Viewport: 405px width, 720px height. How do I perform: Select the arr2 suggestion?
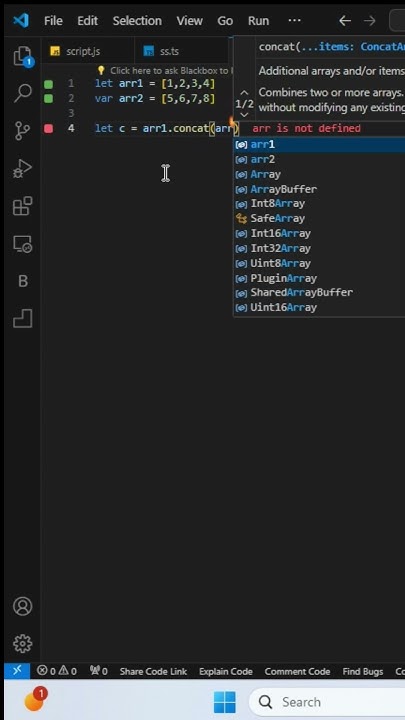point(319,159)
